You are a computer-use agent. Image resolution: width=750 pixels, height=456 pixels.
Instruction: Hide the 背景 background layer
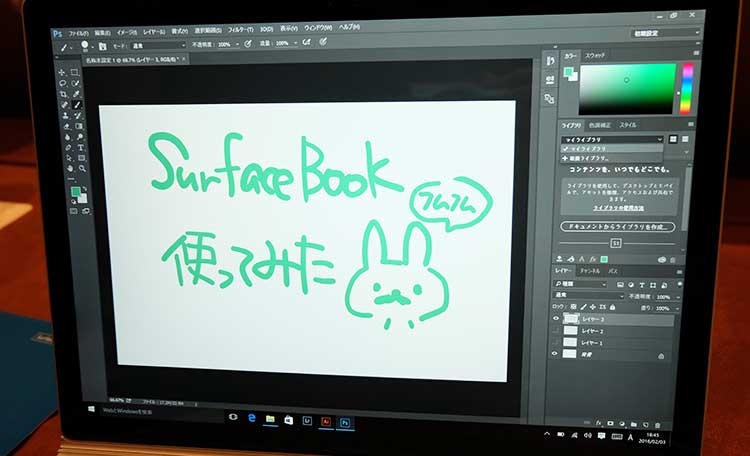[554, 354]
